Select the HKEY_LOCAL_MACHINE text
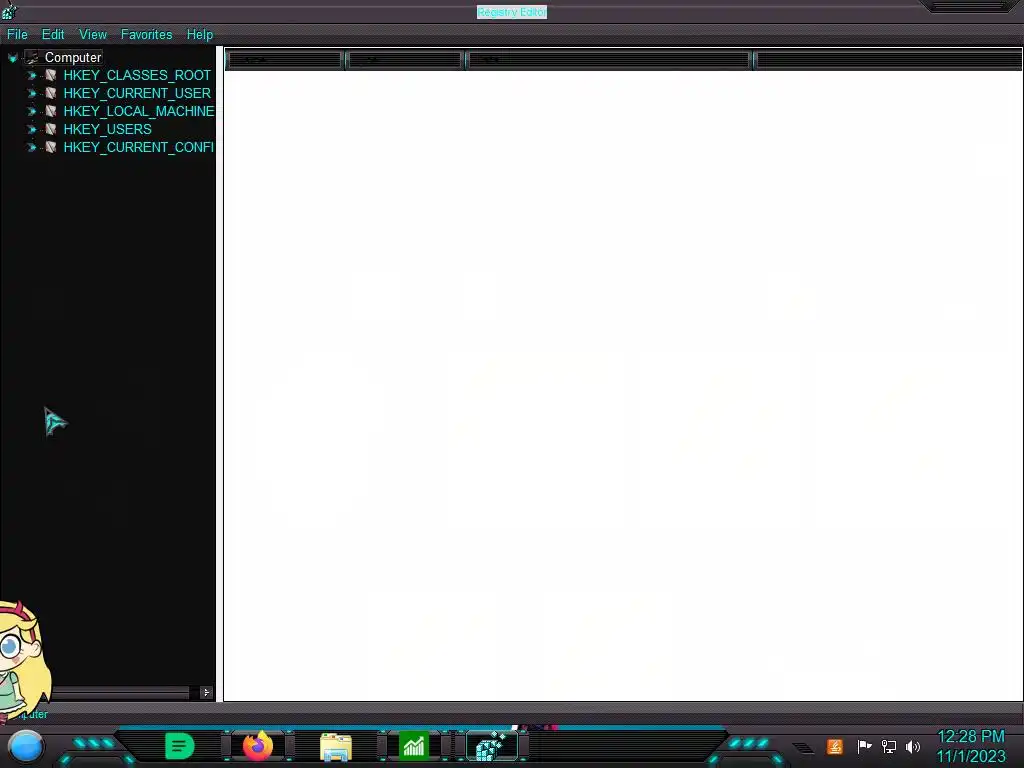 pos(138,112)
